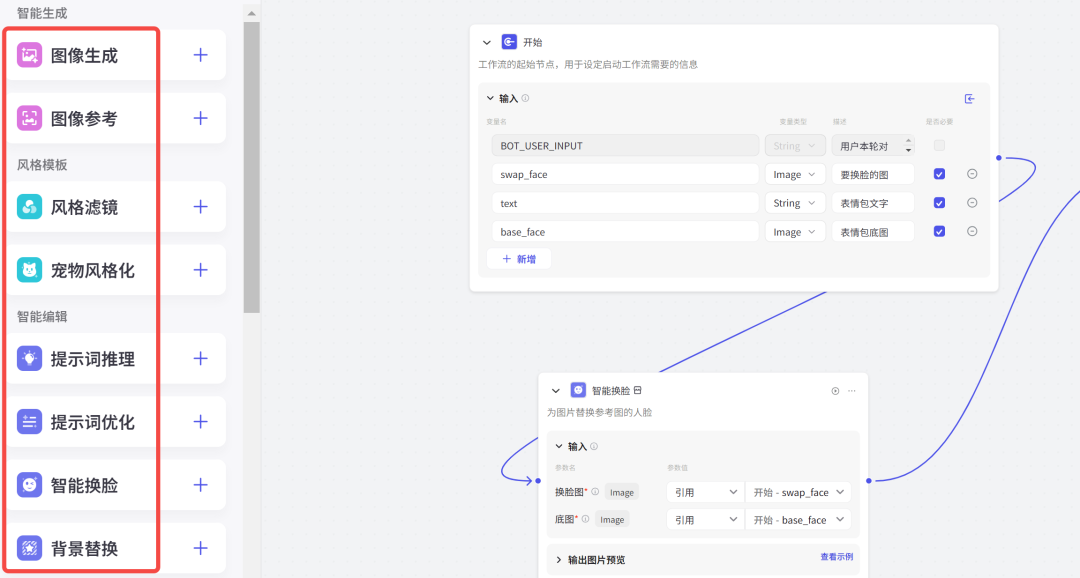Click the 开始 node output connector dot
Image resolution: width=1080 pixels, height=578 pixels.
coord(999,158)
